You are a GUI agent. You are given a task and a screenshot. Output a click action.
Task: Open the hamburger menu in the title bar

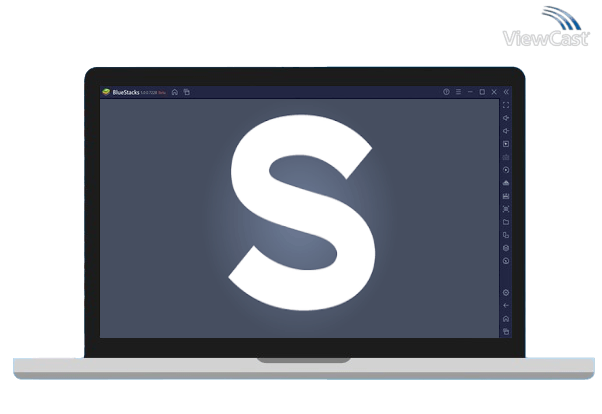(458, 92)
